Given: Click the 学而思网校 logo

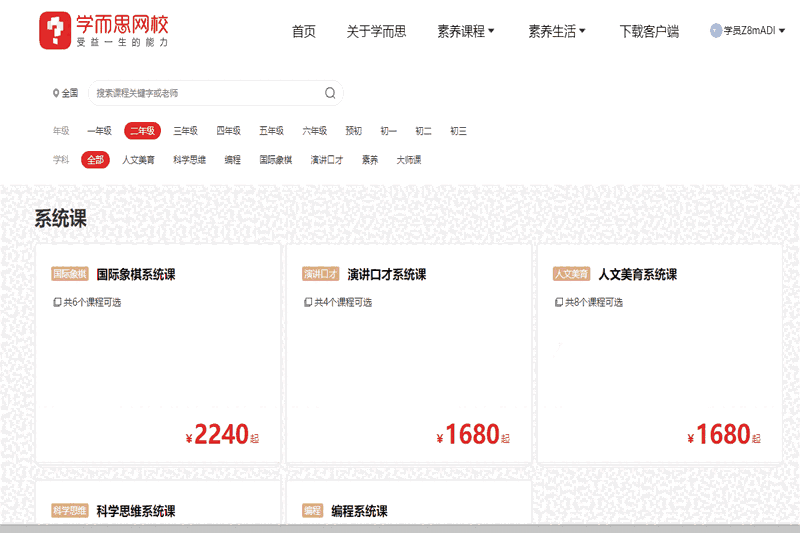Looking at the screenshot, I should point(104,30).
